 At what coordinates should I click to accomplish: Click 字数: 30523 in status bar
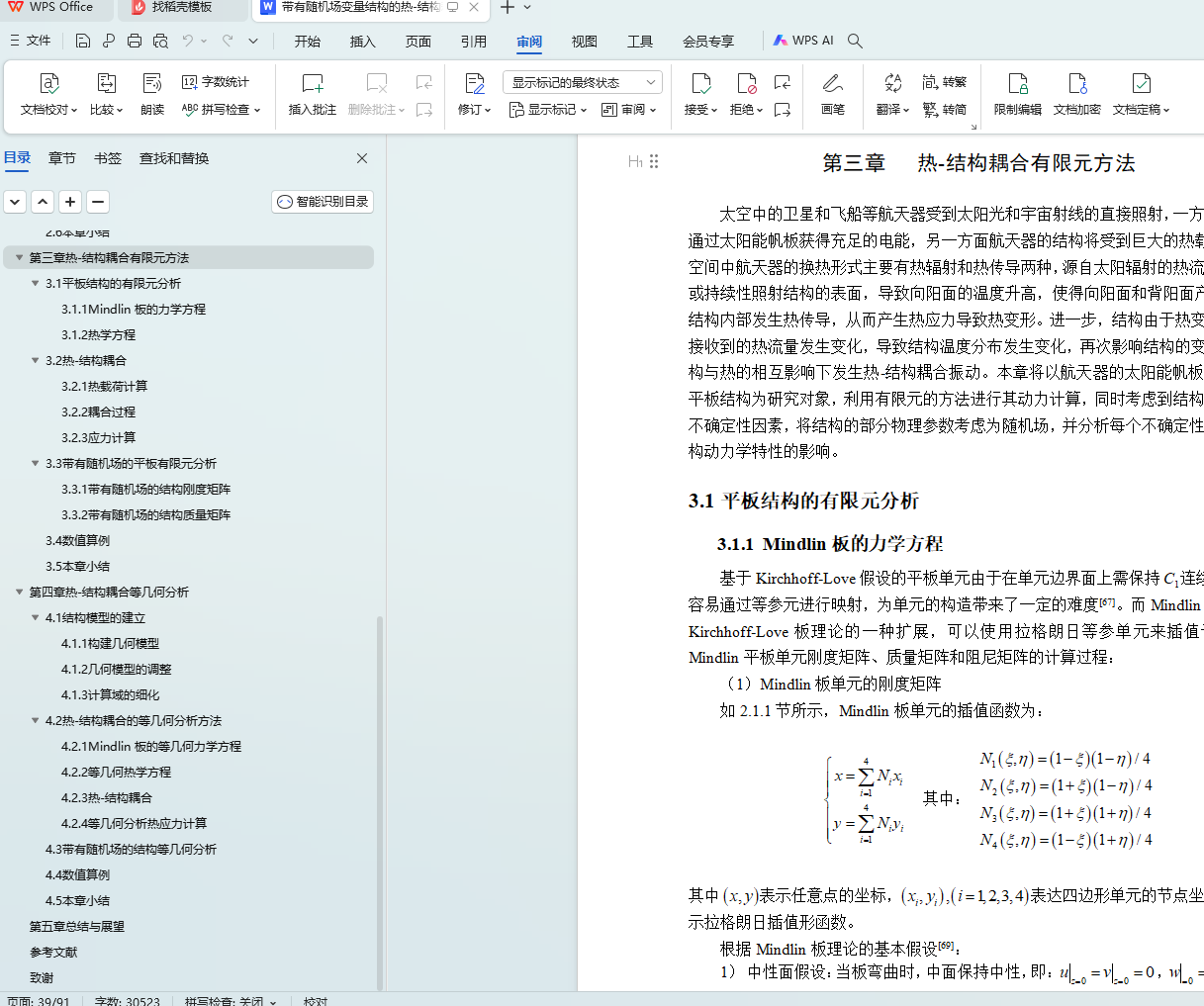127,1001
